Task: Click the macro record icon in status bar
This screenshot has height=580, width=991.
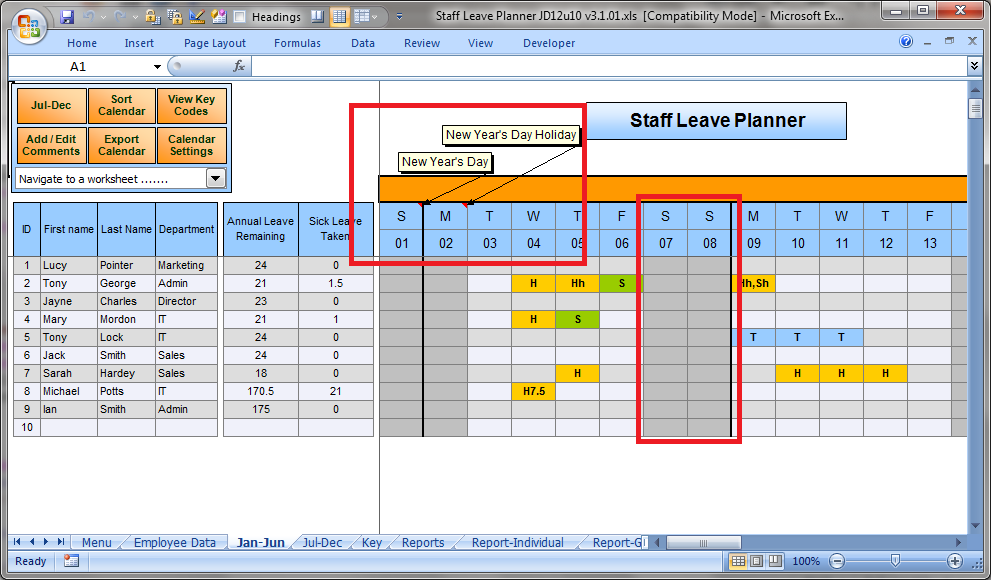Action: (72, 561)
